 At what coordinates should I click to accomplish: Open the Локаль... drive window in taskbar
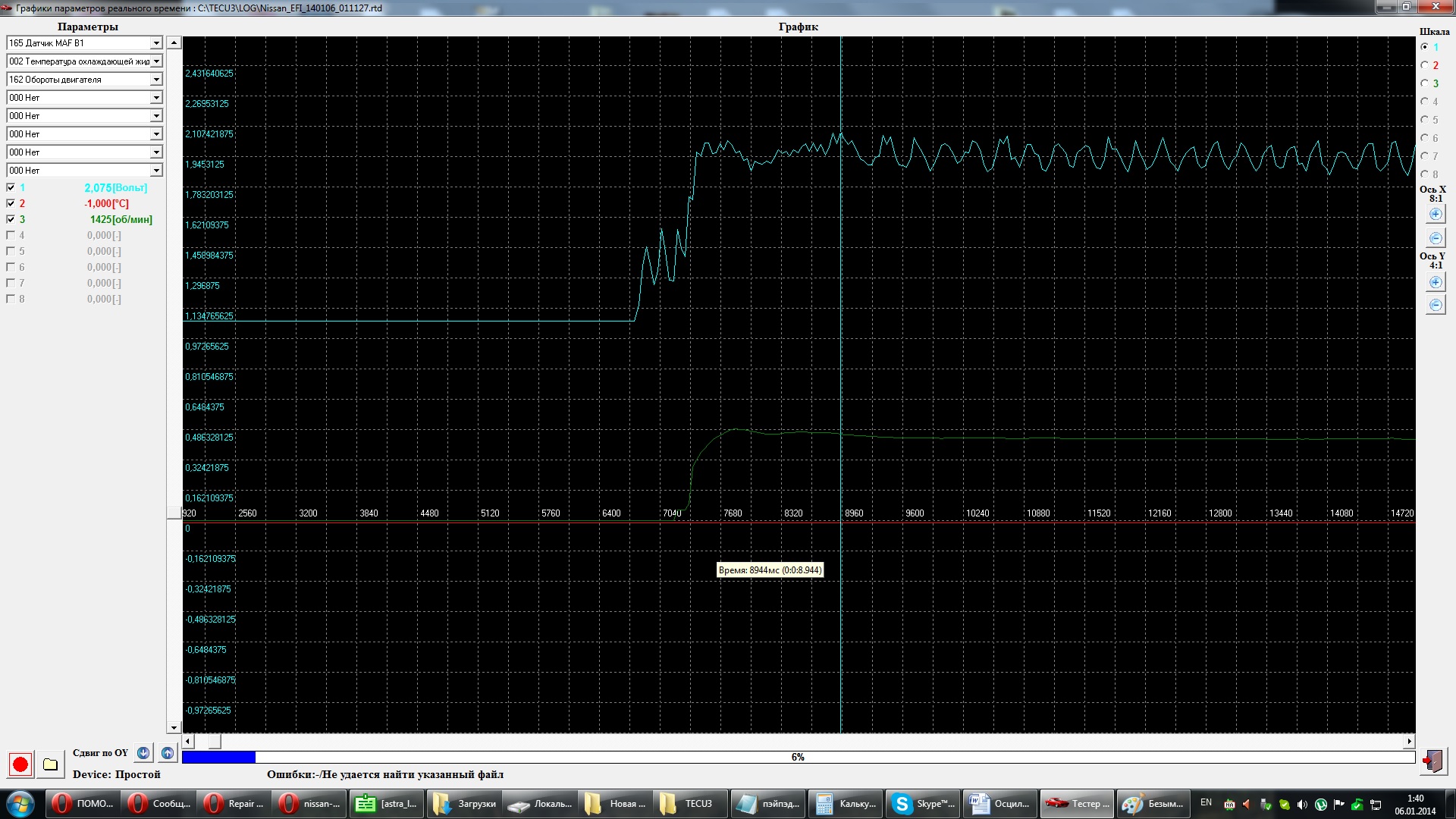(x=541, y=804)
